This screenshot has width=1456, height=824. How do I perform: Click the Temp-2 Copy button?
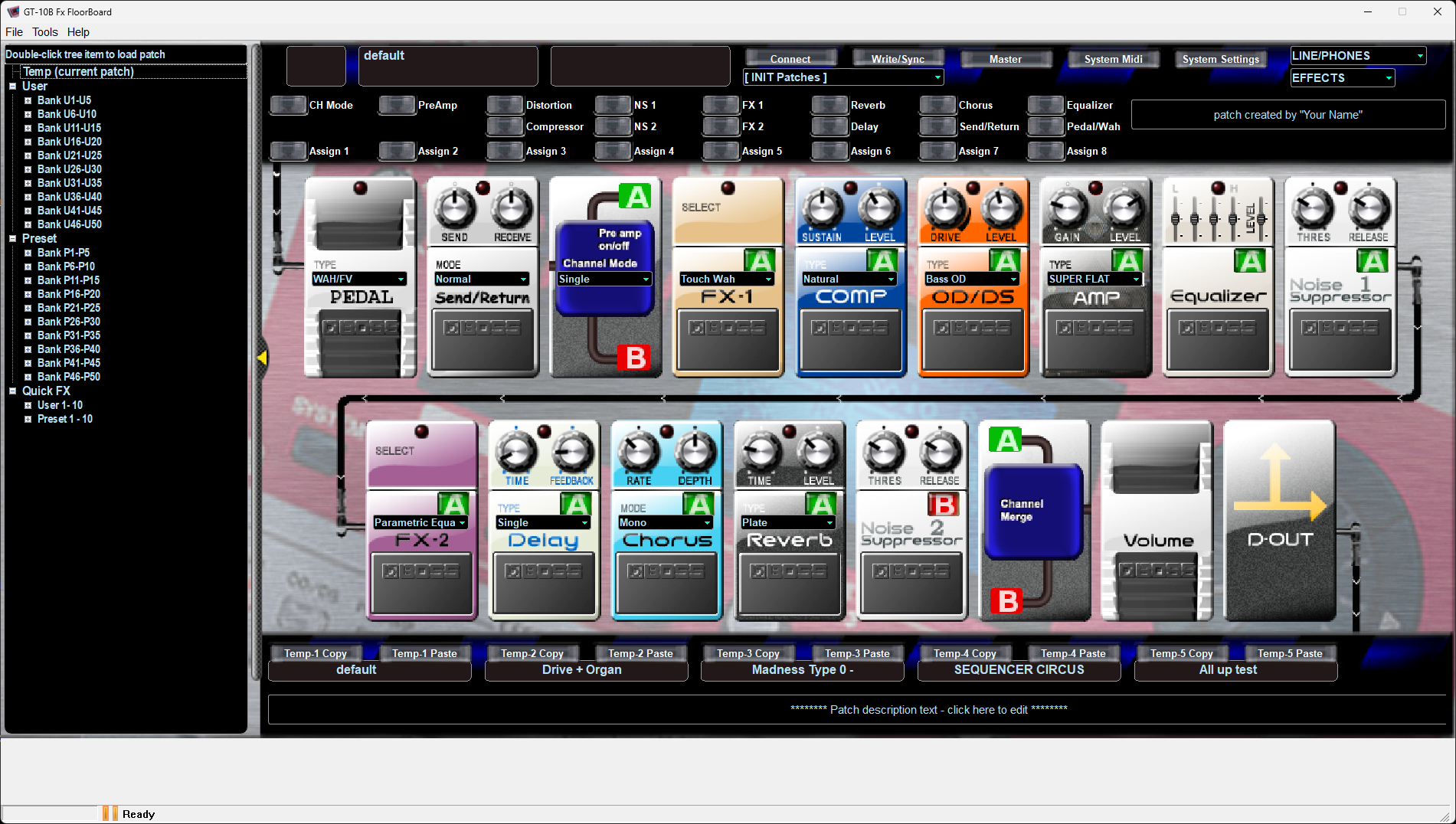tap(532, 653)
